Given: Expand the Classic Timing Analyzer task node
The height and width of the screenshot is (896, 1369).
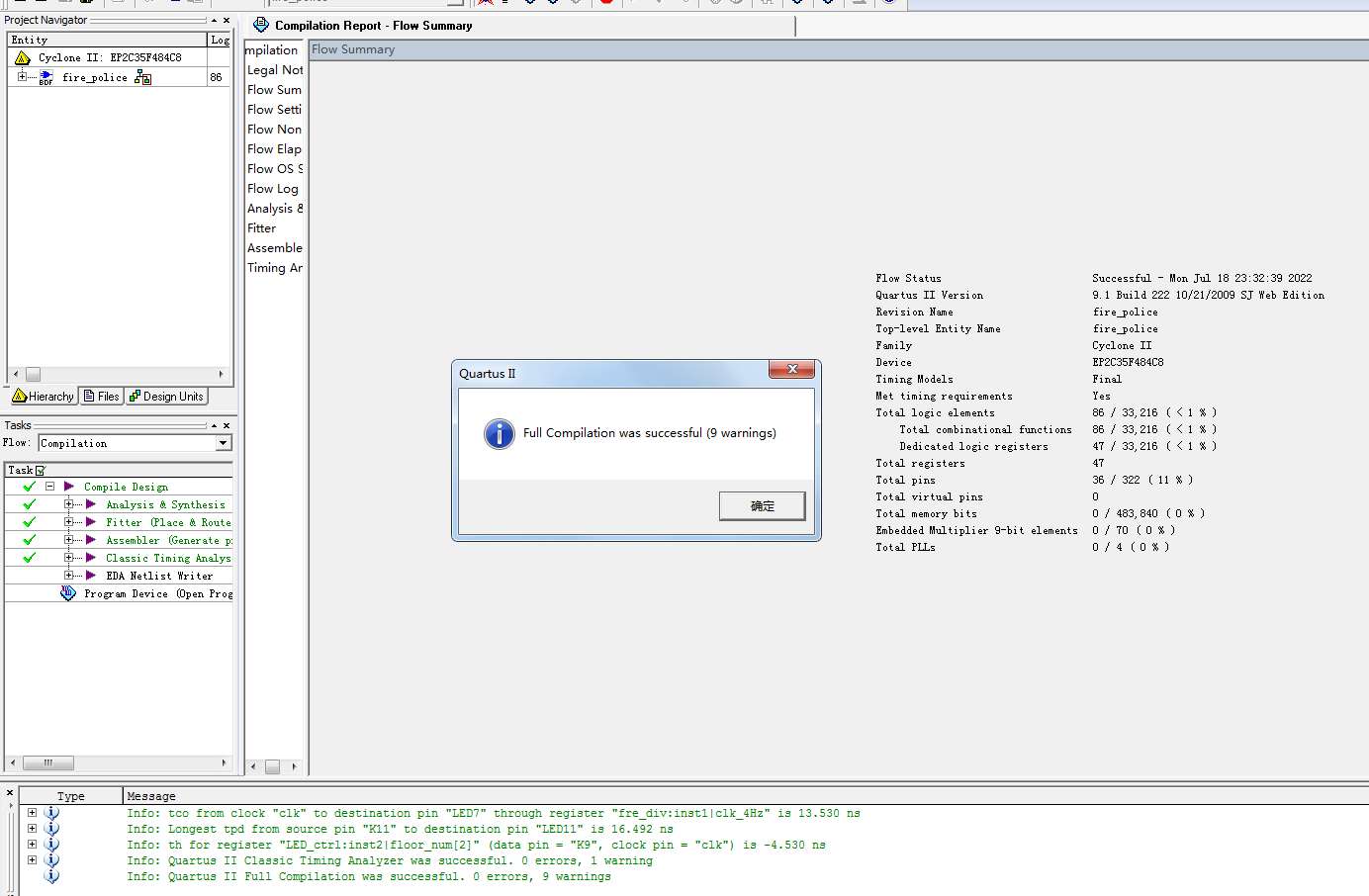Looking at the screenshot, I should point(69,558).
